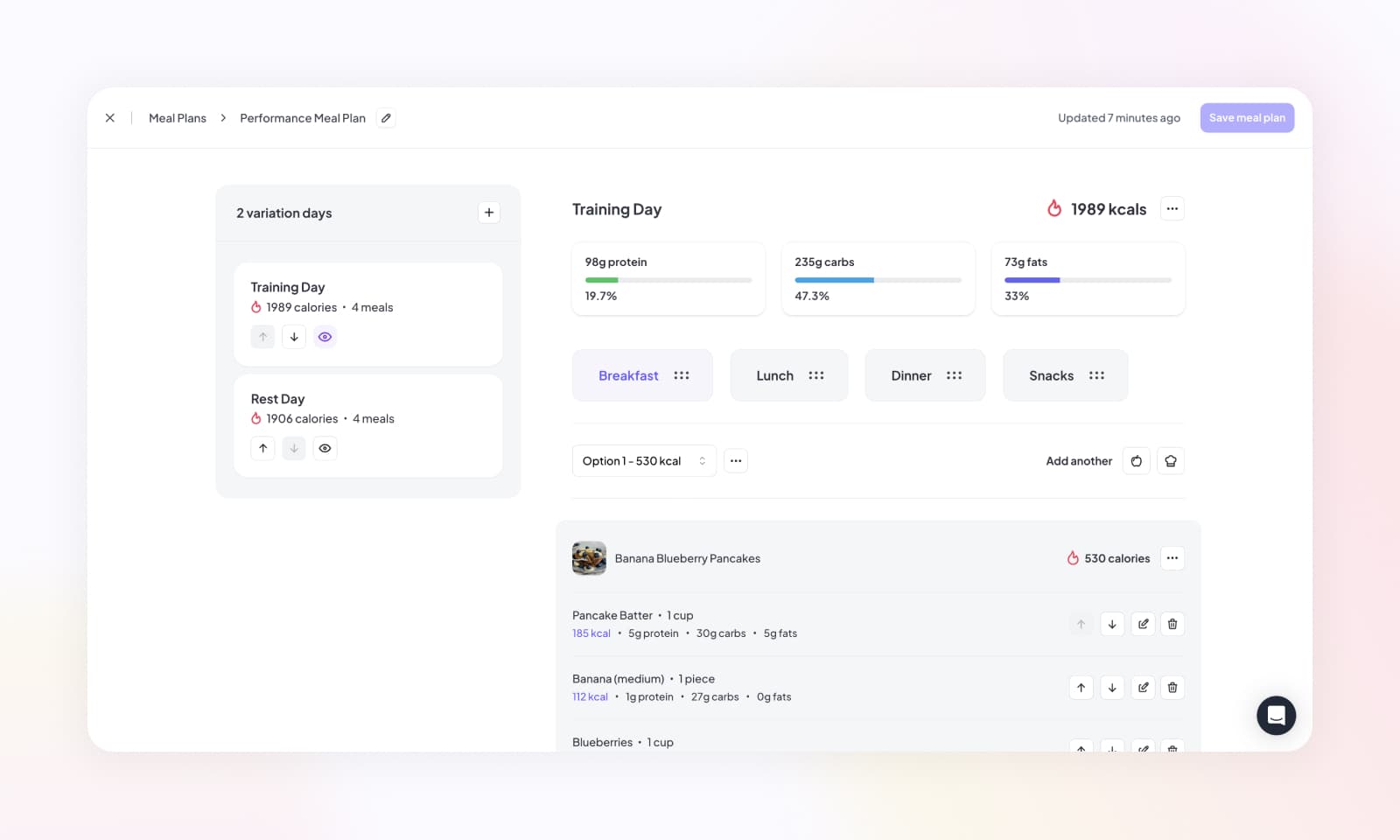Image resolution: width=1400 pixels, height=840 pixels.
Task: Edit the Banana (medium) ingredient
Action: (x=1143, y=688)
